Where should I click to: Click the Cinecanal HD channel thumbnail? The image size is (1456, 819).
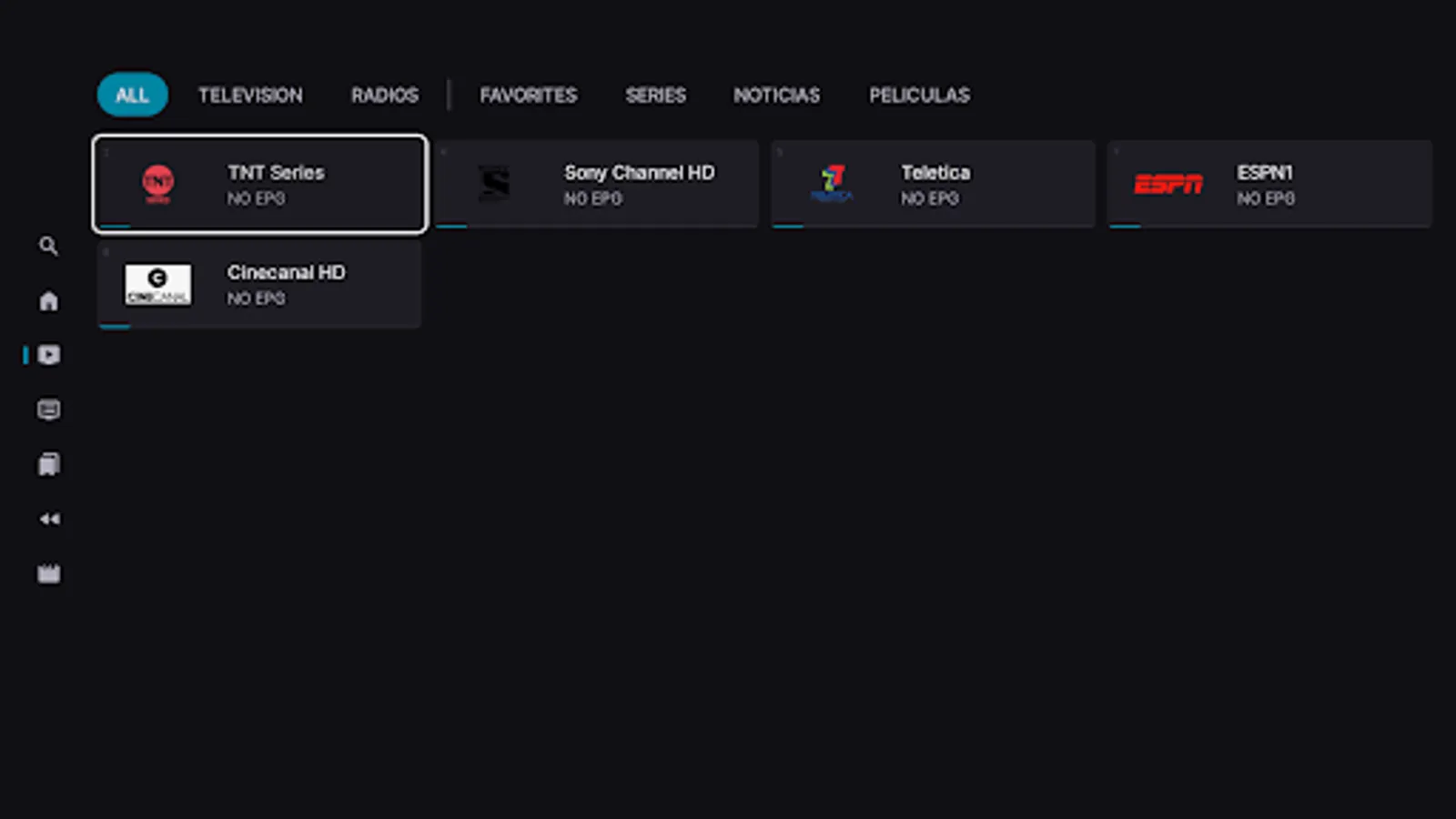(157, 284)
